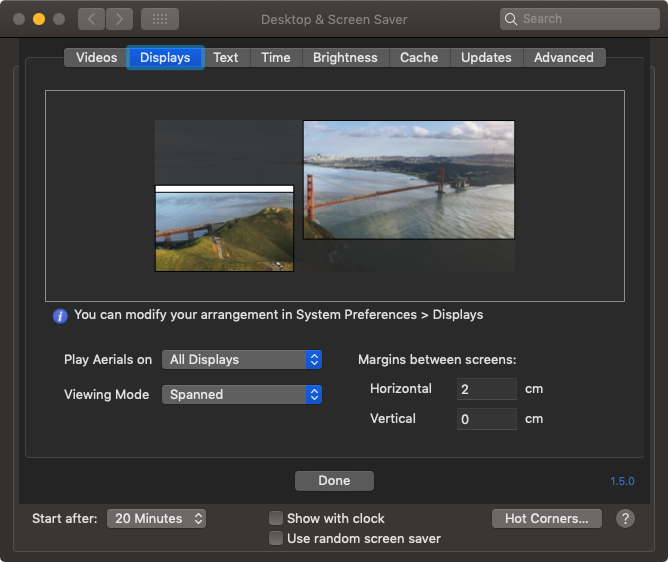The height and width of the screenshot is (562, 668).
Task: Click the magnifier icon in the search box
Action: click(510, 19)
